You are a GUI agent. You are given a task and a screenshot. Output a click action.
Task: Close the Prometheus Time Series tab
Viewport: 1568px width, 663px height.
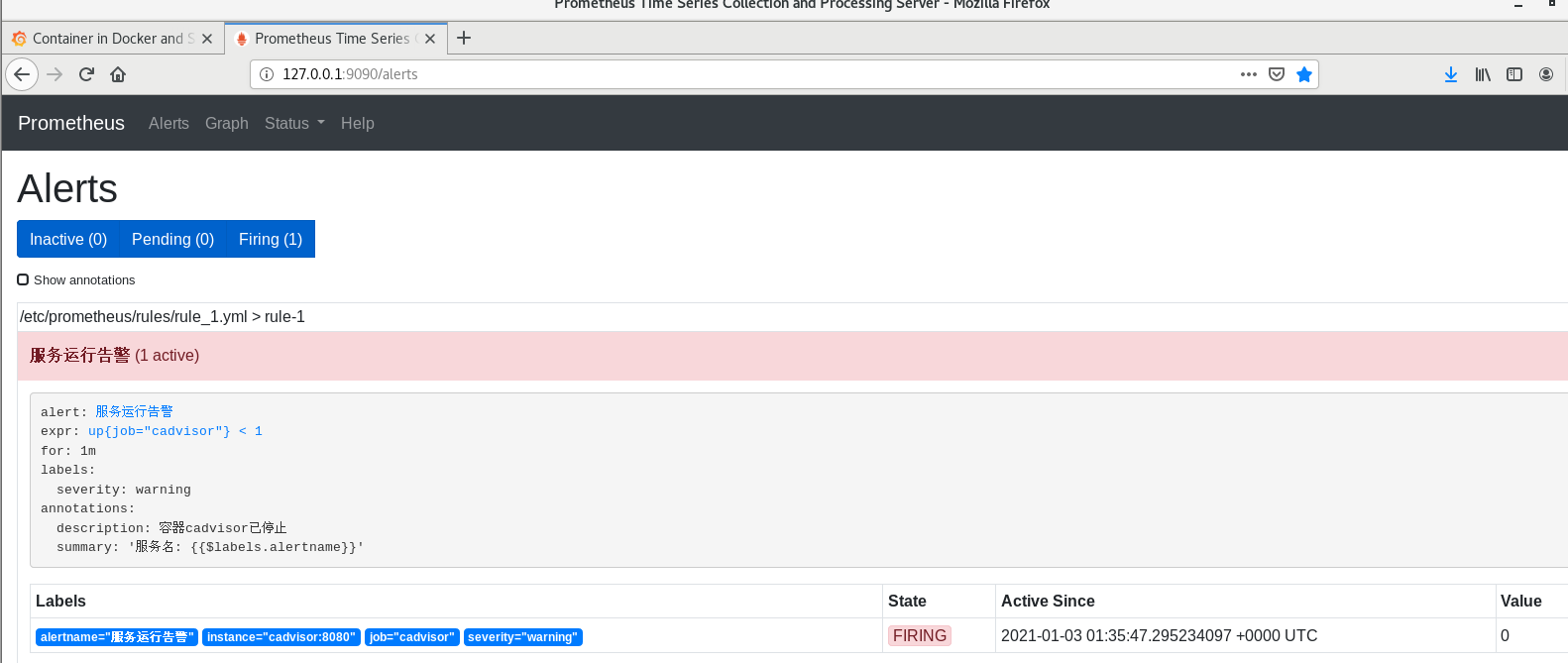point(430,39)
